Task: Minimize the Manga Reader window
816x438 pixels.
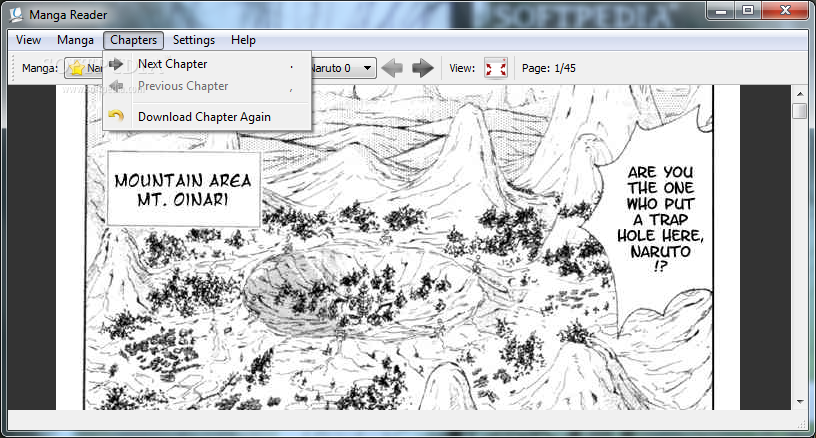Action: [721, 10]
